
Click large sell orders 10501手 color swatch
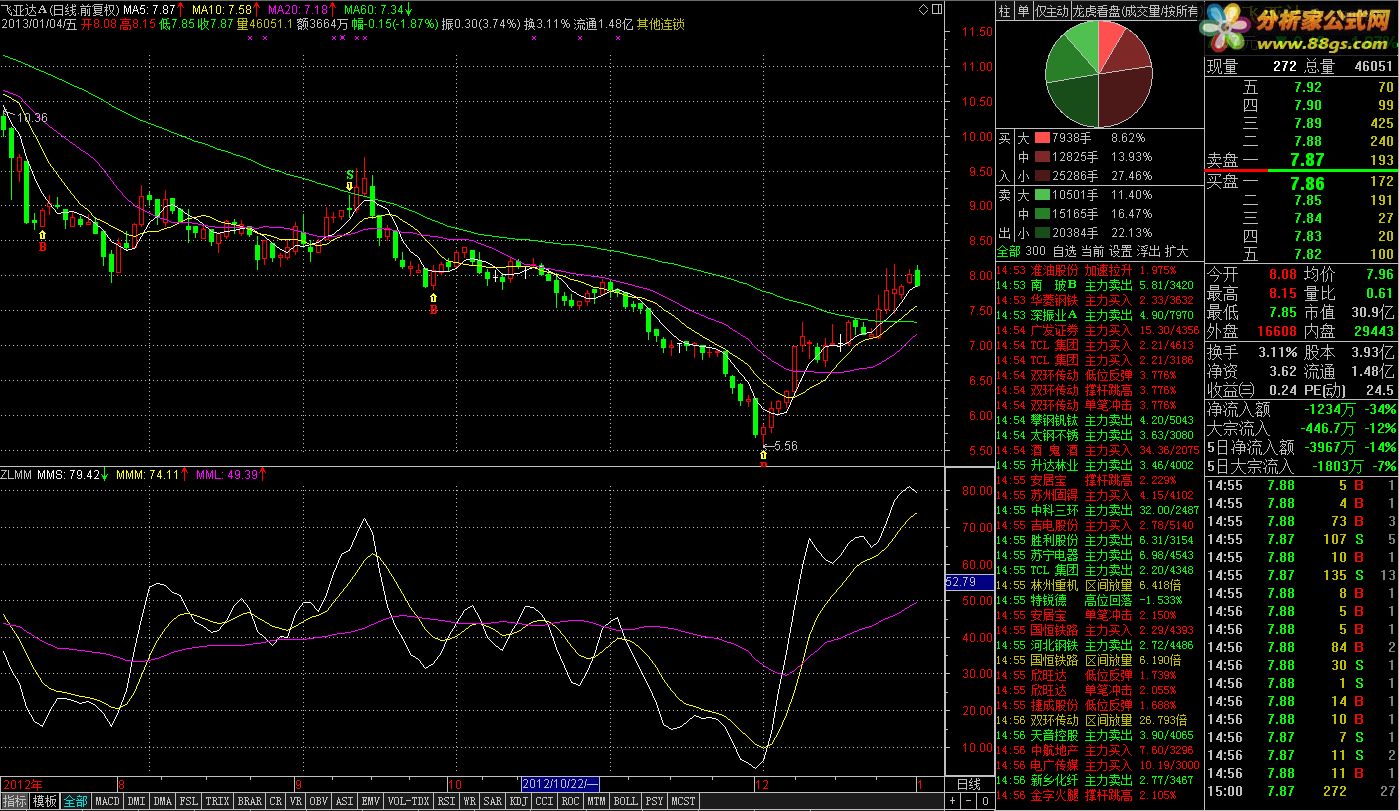coord(1042,194)
